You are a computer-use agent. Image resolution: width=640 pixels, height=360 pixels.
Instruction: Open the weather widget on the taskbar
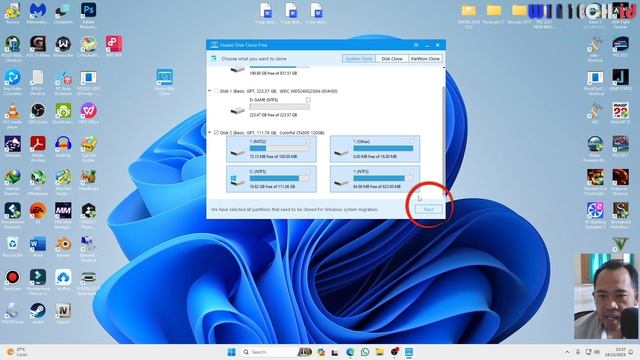click(x=16, y=352)
